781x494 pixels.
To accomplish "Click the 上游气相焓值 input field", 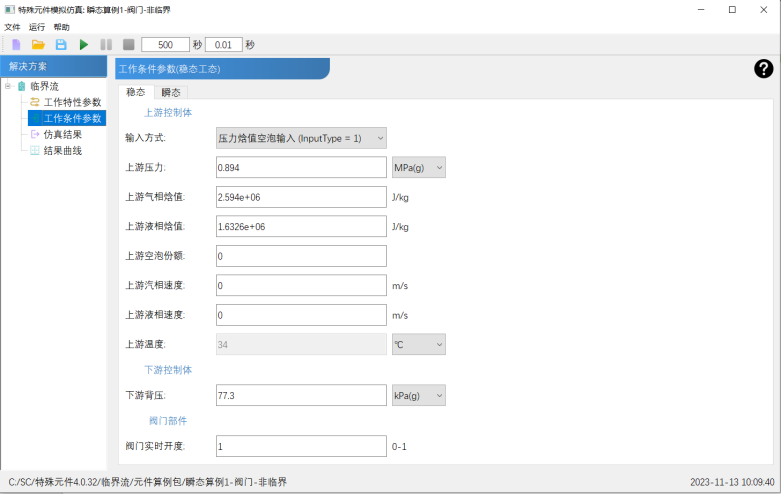I will (x=301, y=198).
